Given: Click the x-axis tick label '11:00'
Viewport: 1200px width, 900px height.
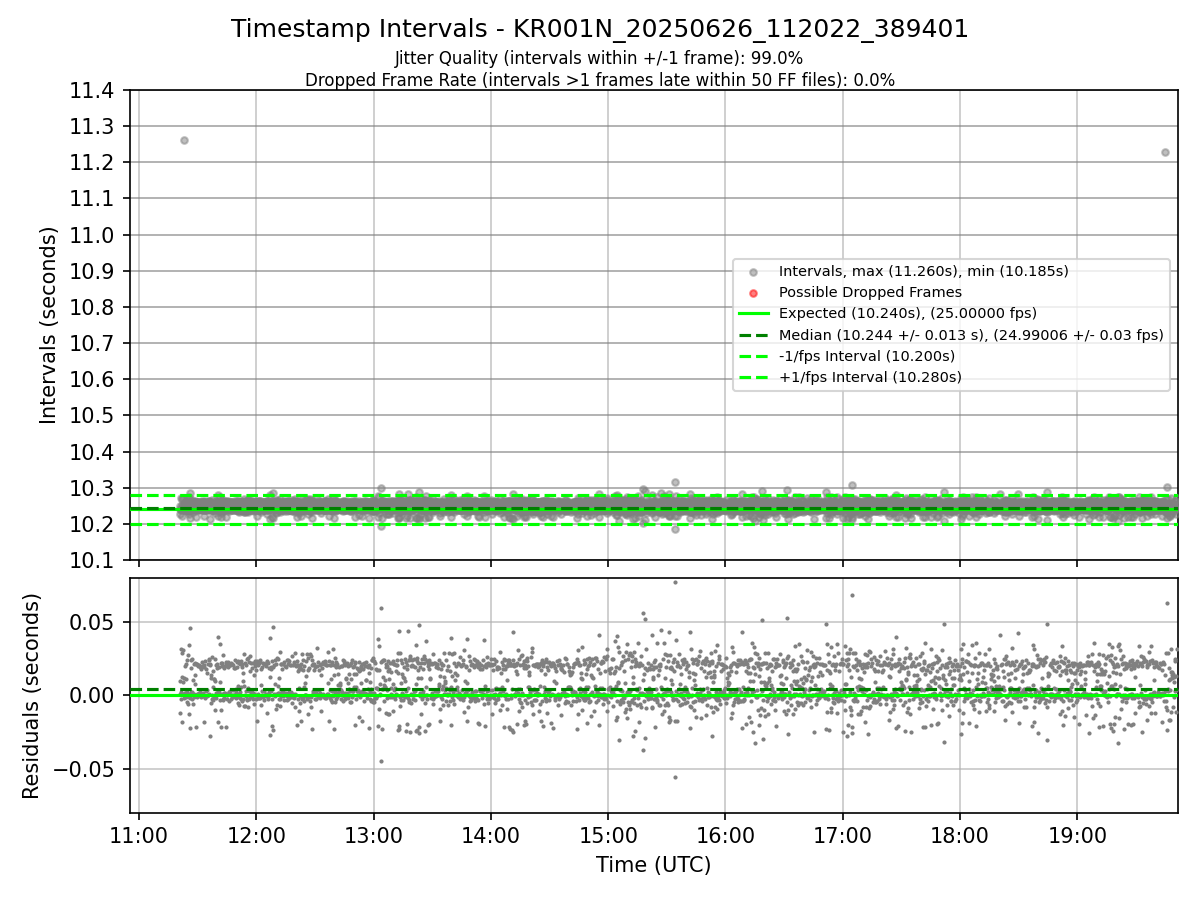Looking at the screenshot, I should (138, 835).
